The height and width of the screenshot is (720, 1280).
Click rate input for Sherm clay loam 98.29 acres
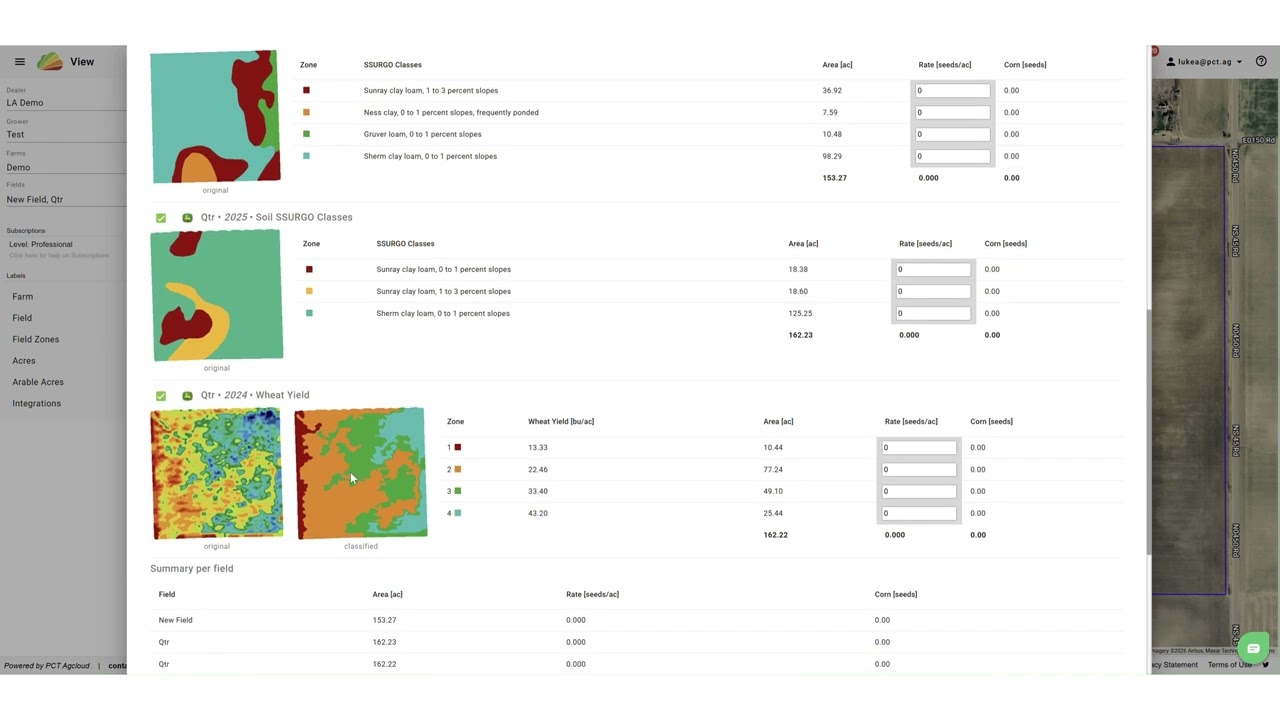[x=952, y=156]
